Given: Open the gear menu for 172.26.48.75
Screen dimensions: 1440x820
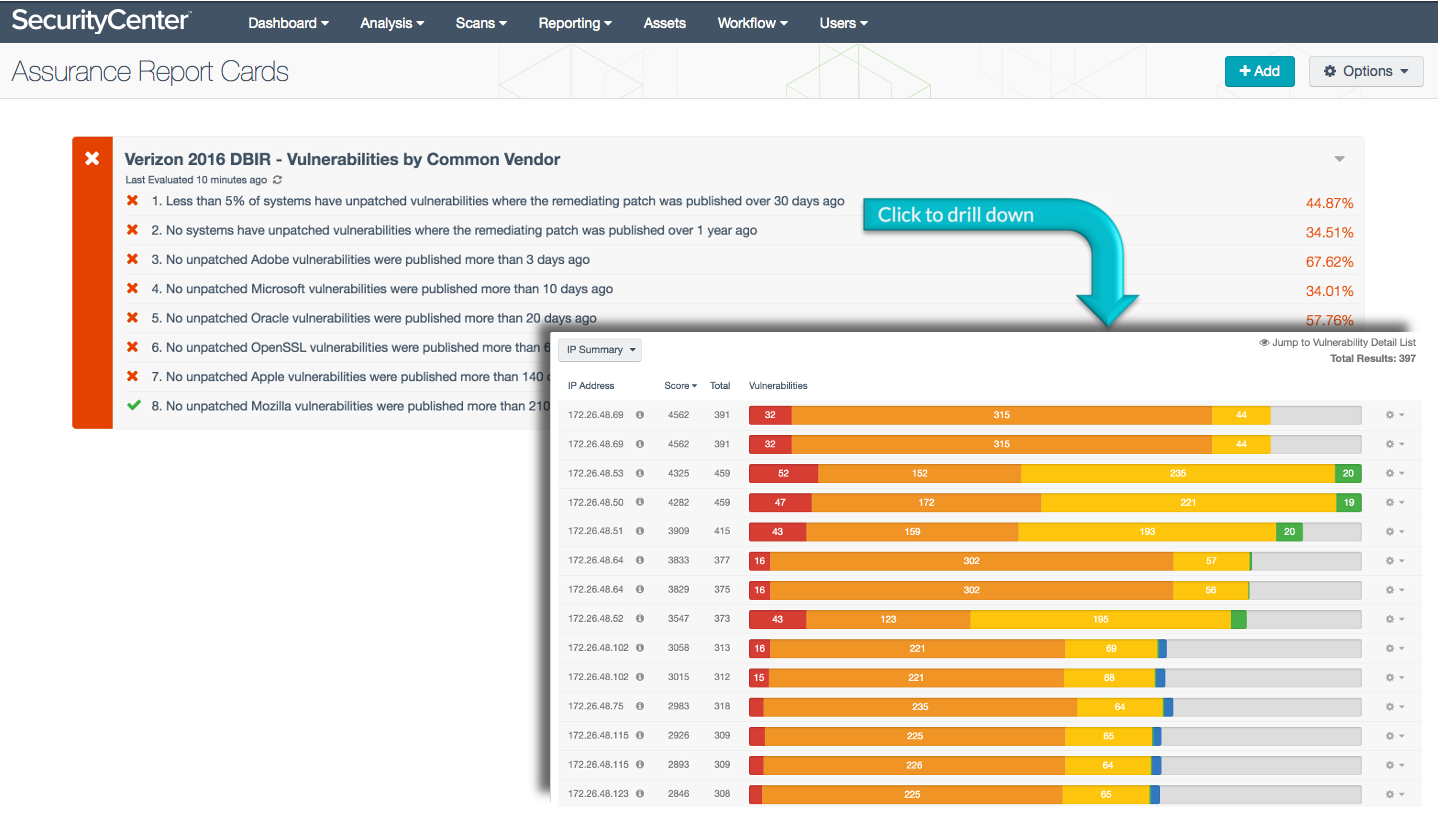Looking at the screenshot, I should [x=1395, y=706].
